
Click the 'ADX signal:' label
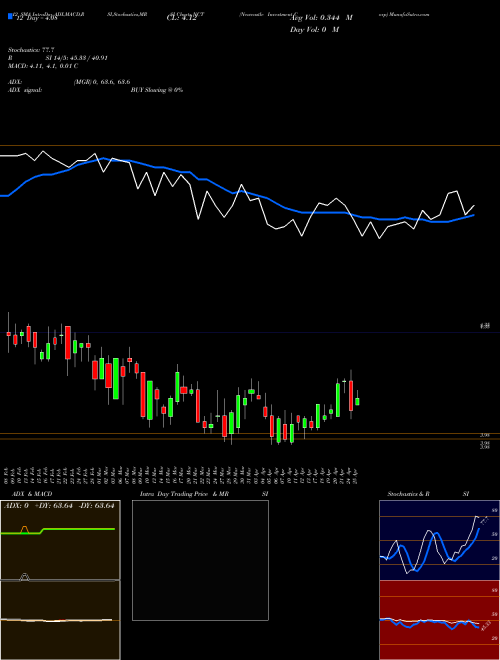click(x=24, y=90)
